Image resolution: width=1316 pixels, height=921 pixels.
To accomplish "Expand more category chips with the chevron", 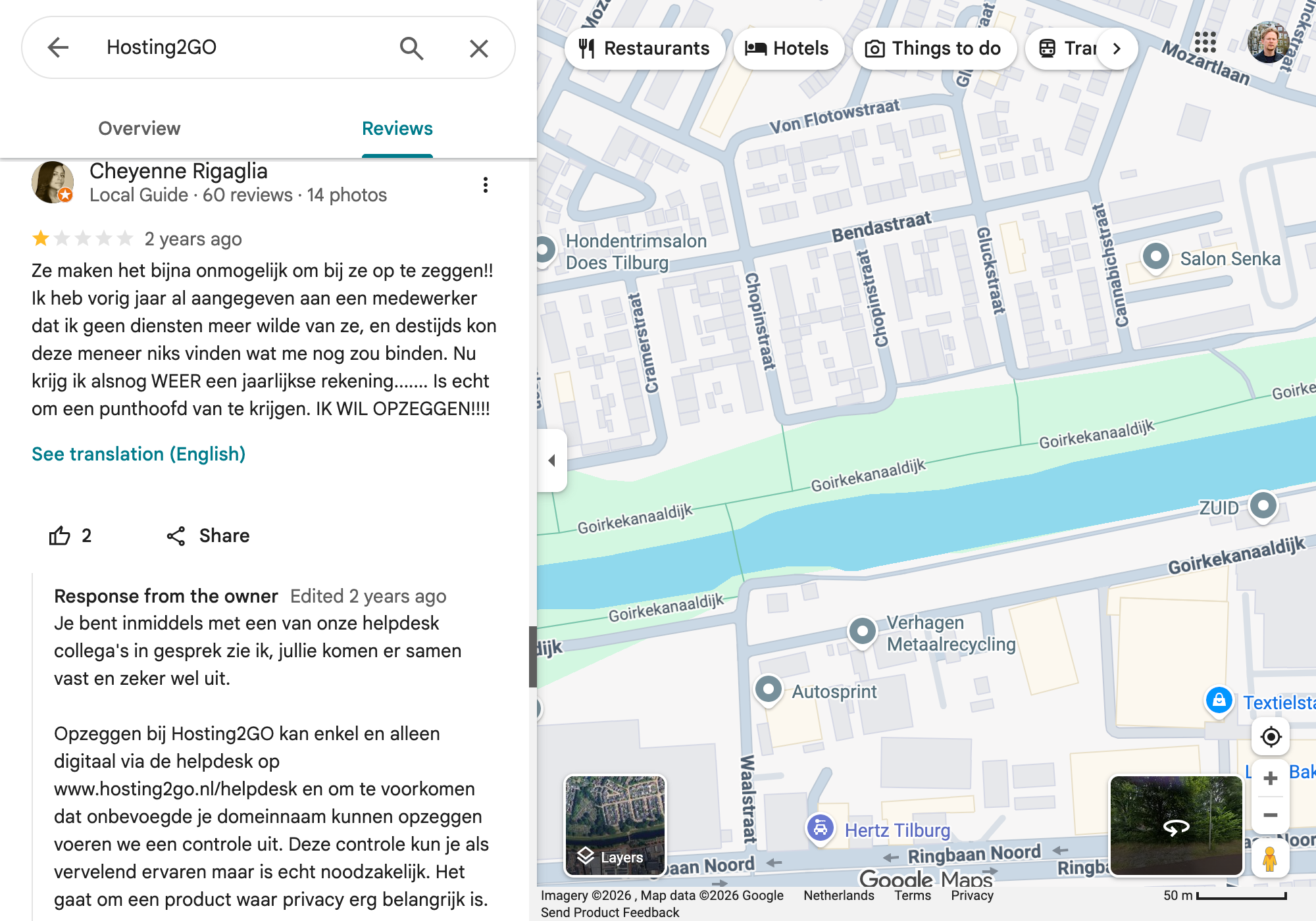I will (1117, 48).
